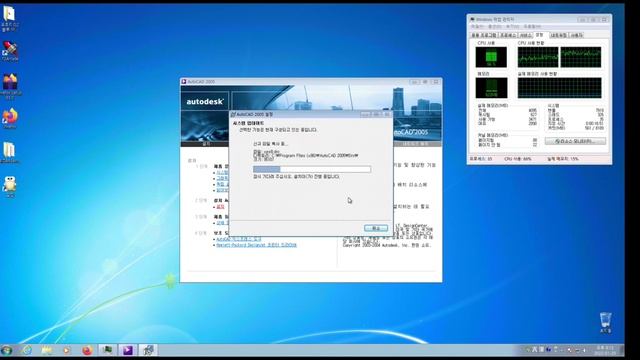The image size is (640, 360).
Task: Switch to the Applications tab in Task Manager
Action: click(484, 36)
